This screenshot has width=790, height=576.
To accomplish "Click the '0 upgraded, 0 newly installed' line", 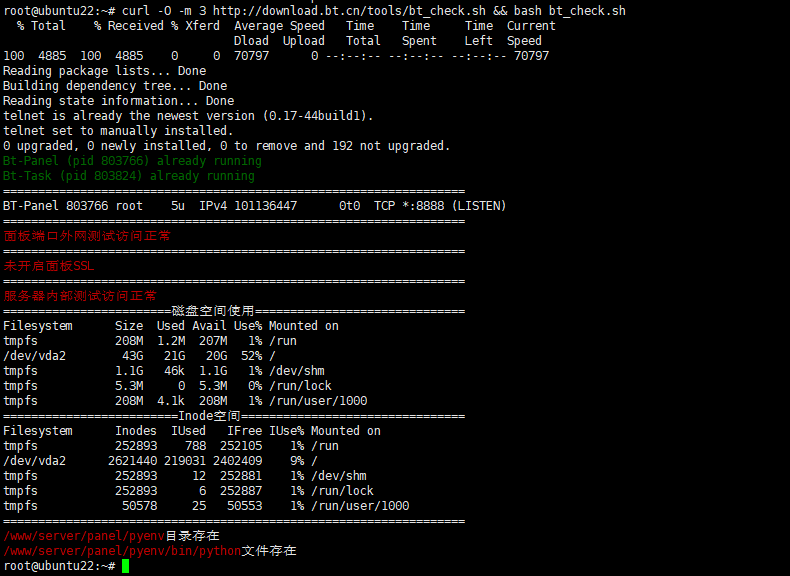I will [x=226, y=146].
